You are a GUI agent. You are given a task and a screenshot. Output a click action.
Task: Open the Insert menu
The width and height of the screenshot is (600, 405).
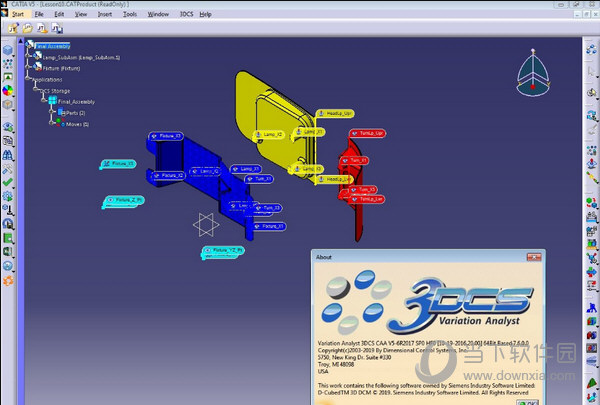point(104,14)
